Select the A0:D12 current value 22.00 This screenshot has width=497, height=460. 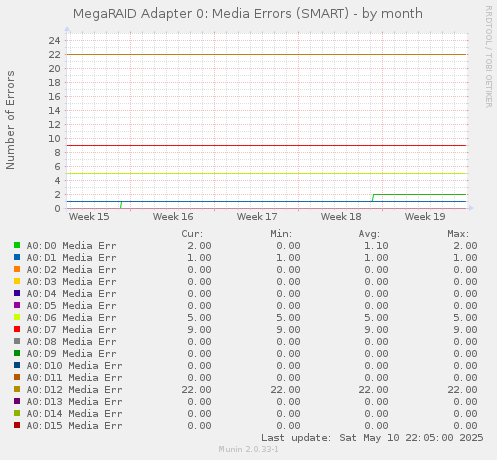196,390
